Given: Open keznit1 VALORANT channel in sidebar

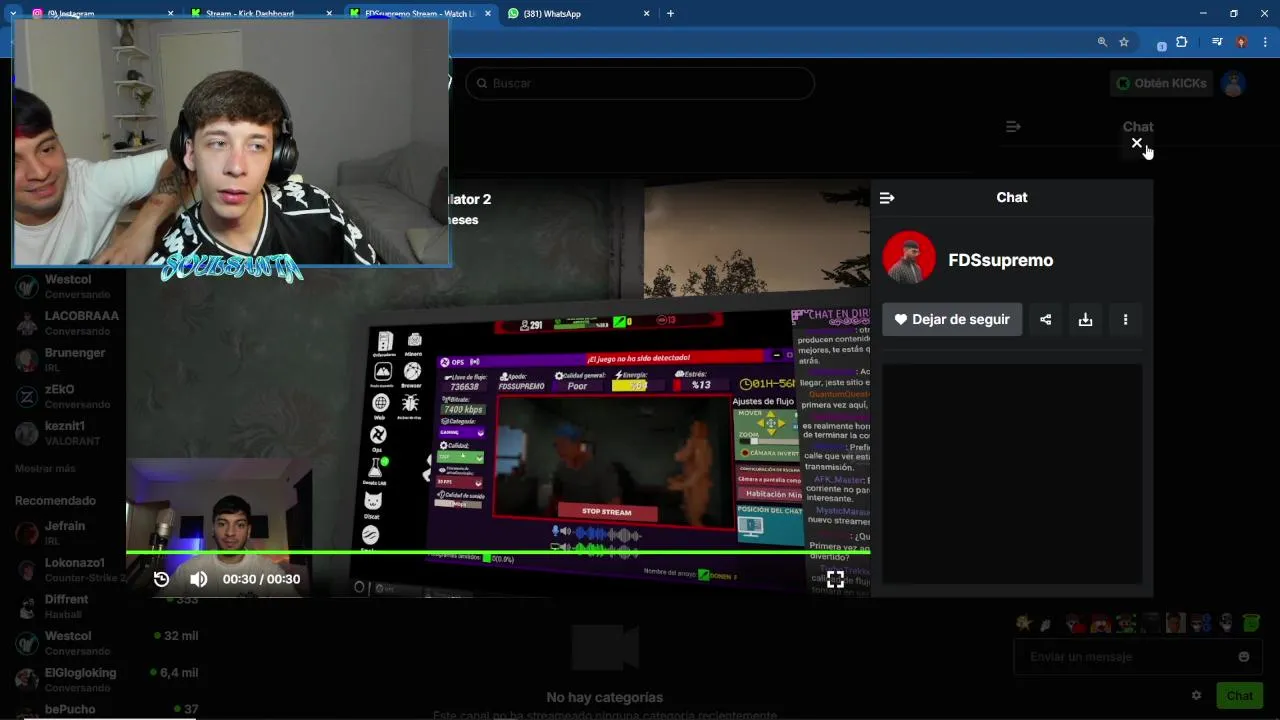Looking at the screenshot, I should [62, 433].
